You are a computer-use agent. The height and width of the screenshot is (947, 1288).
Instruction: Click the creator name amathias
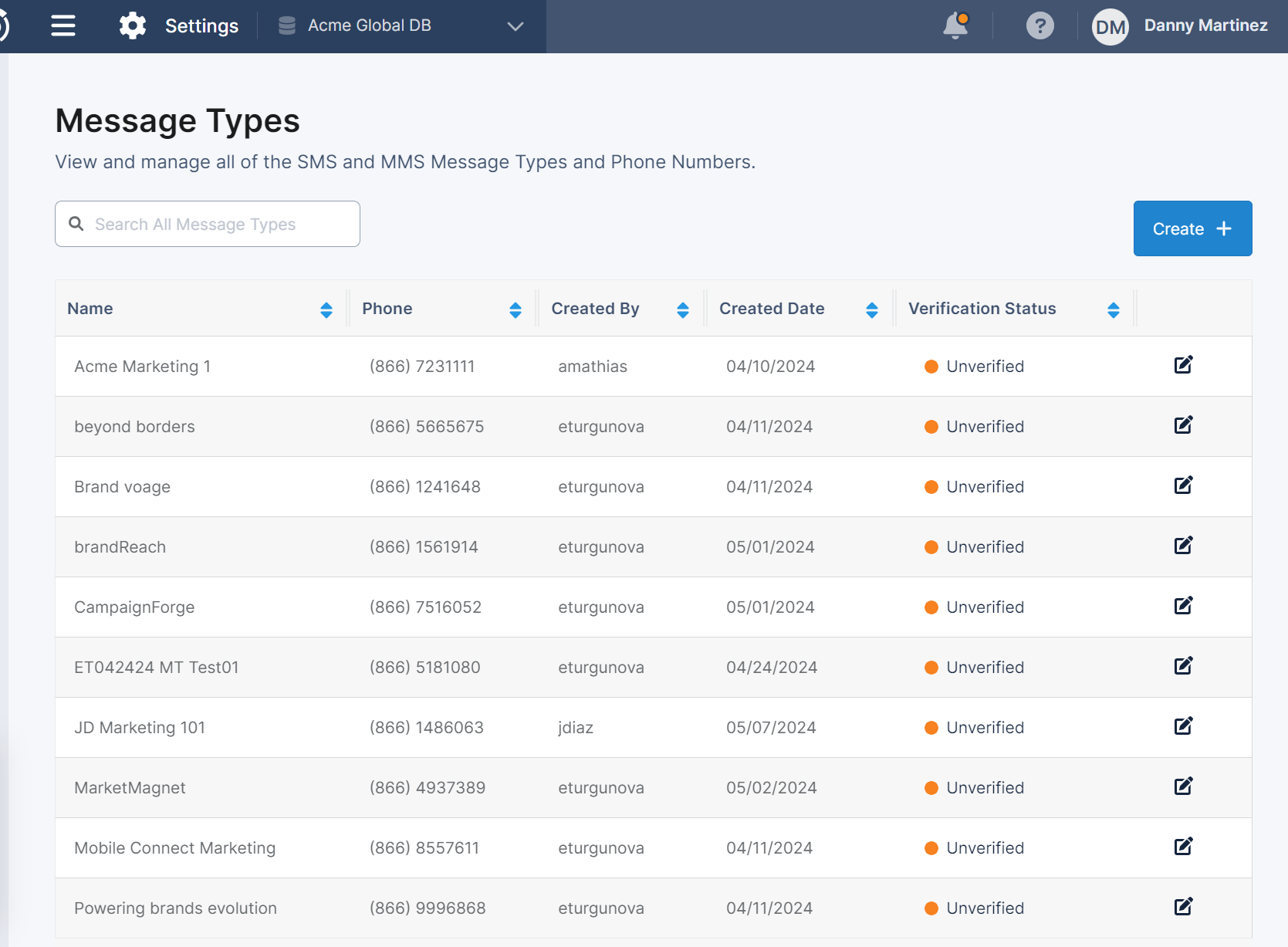593,367
